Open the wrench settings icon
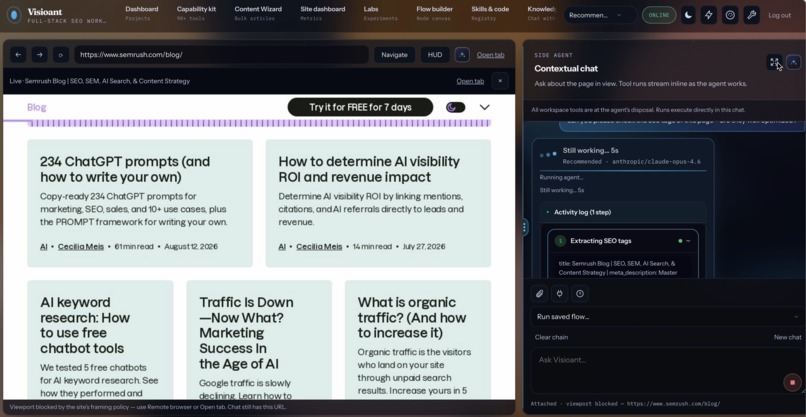Screen dimensions: 806x417 752,15
